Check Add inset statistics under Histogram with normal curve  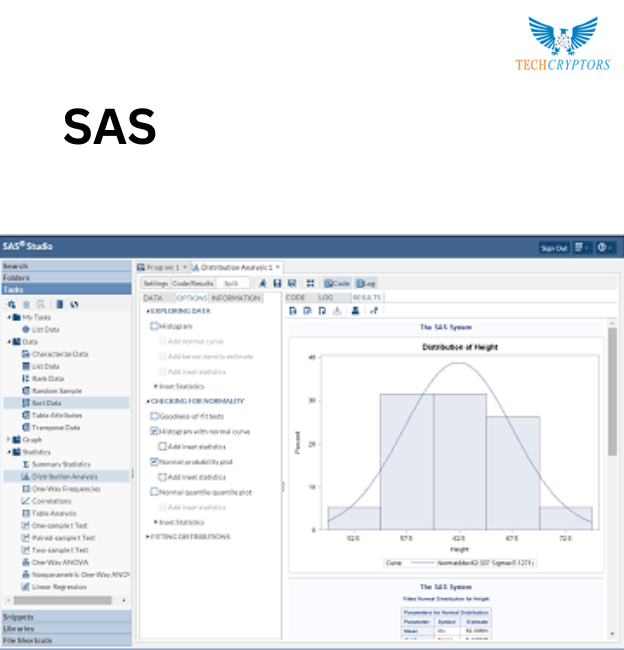(x=163, y=446)
